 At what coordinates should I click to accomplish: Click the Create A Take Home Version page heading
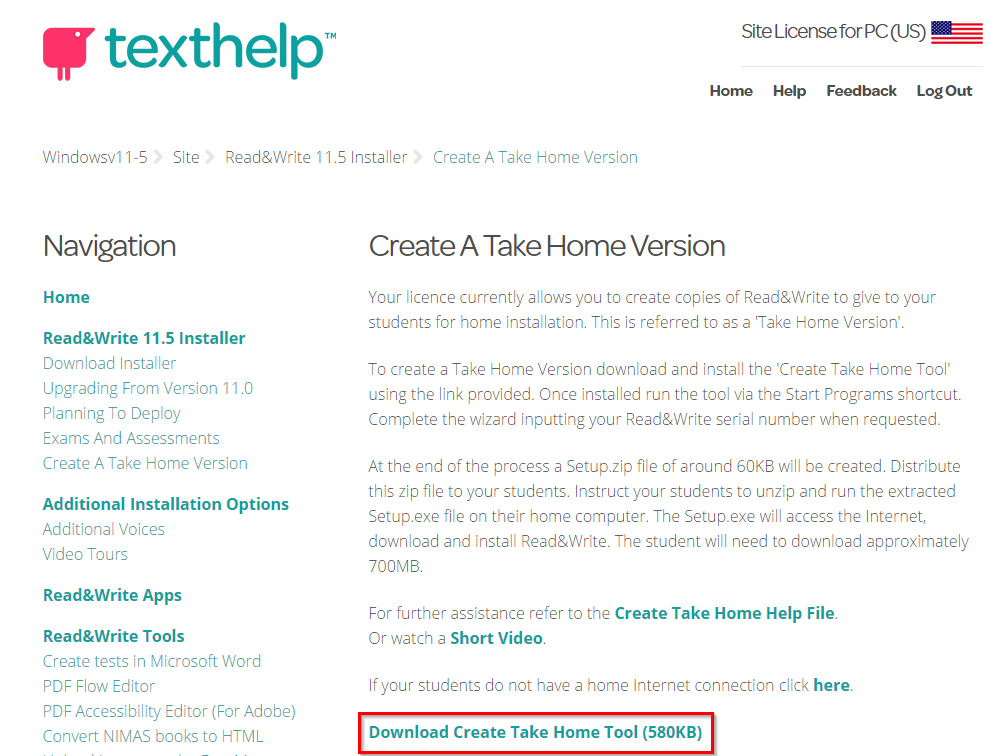[x=547, y=246]
